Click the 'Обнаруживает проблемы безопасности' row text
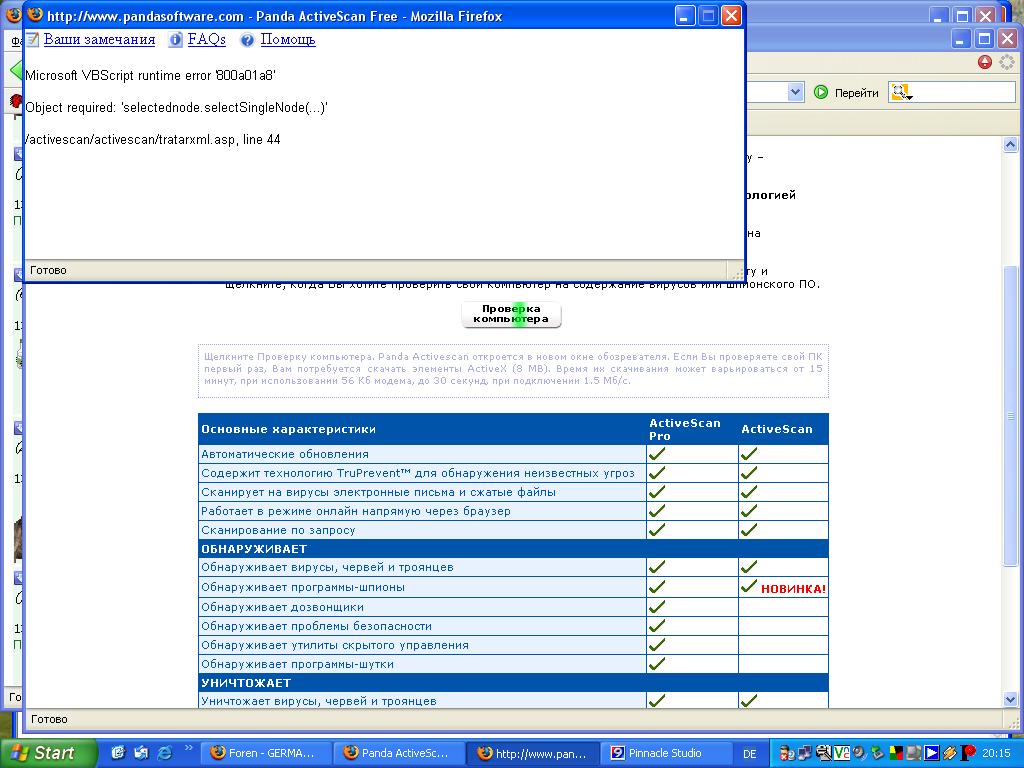 [317, 626]
